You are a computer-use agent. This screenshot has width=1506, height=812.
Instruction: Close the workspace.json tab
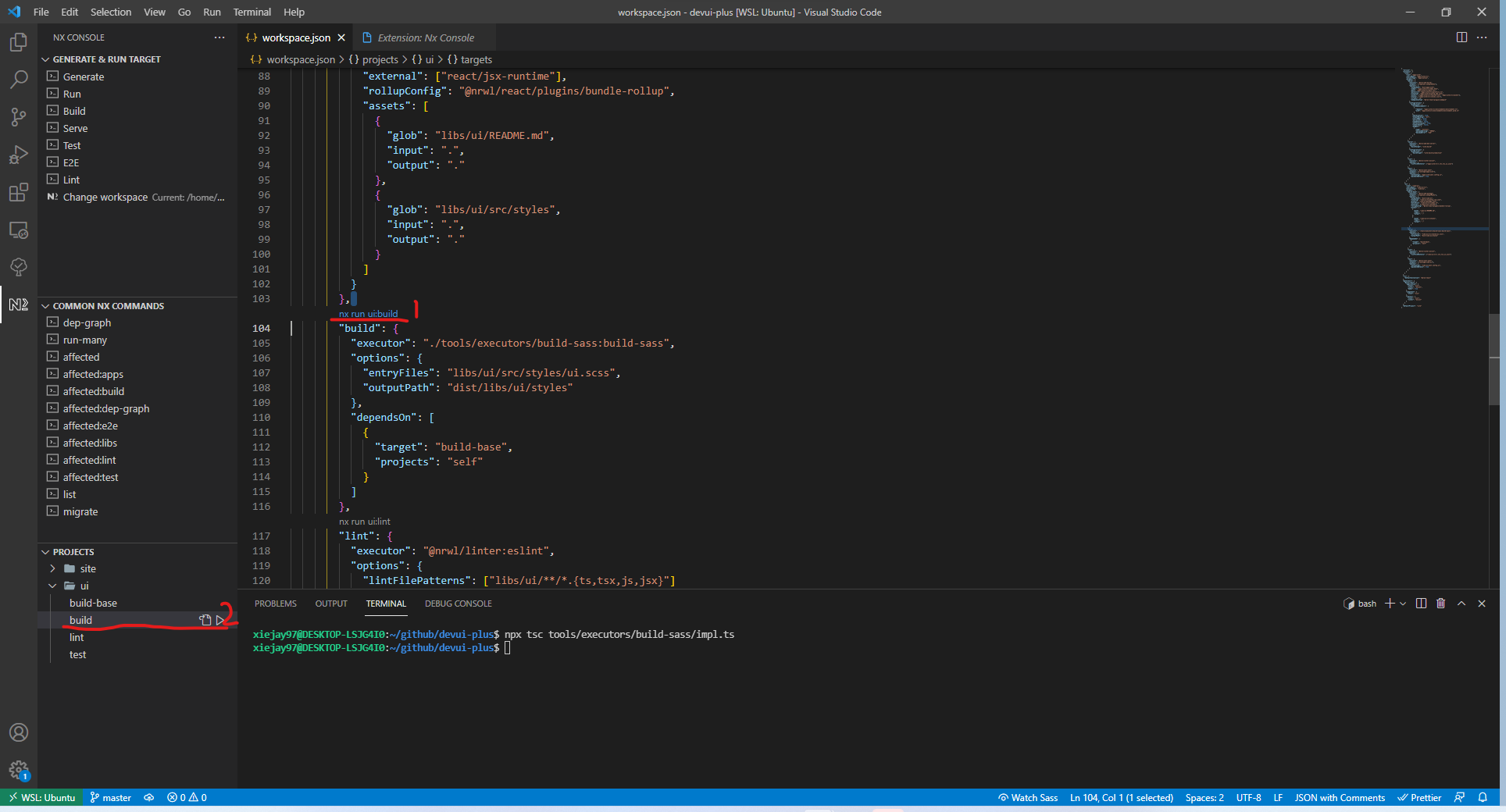pyautogui.click(x=341, y=37)
